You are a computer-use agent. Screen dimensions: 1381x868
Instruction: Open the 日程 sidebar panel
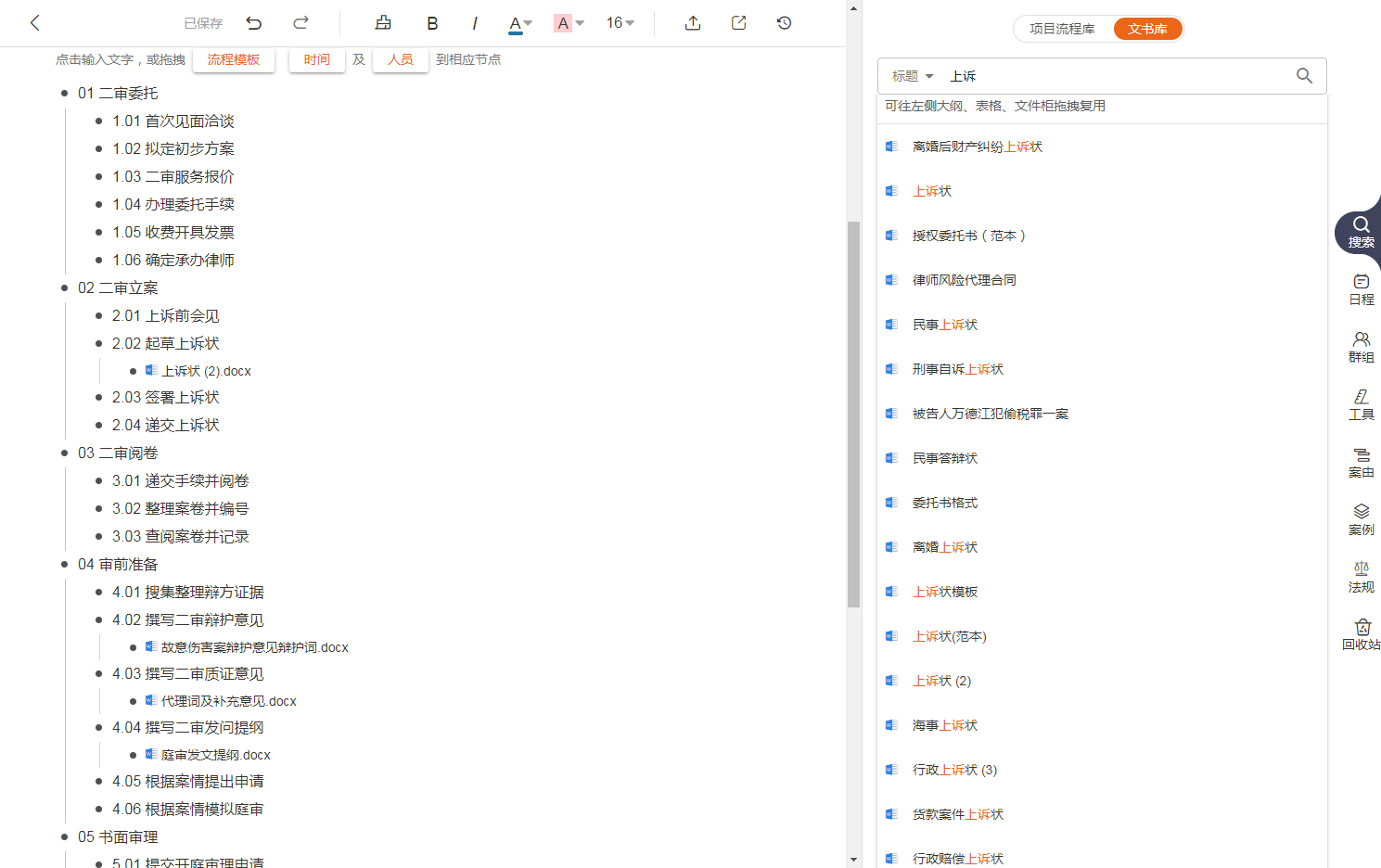(1362, 290)
